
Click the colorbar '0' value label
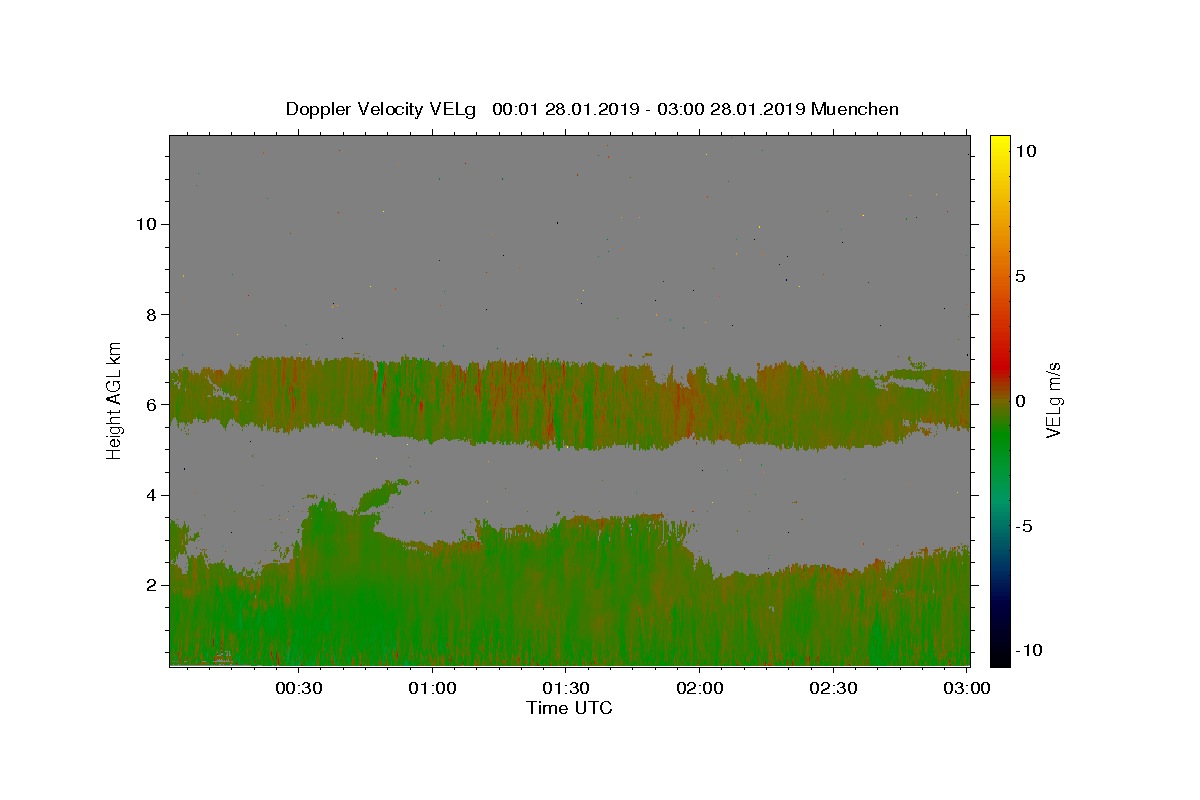[1020, 401]
